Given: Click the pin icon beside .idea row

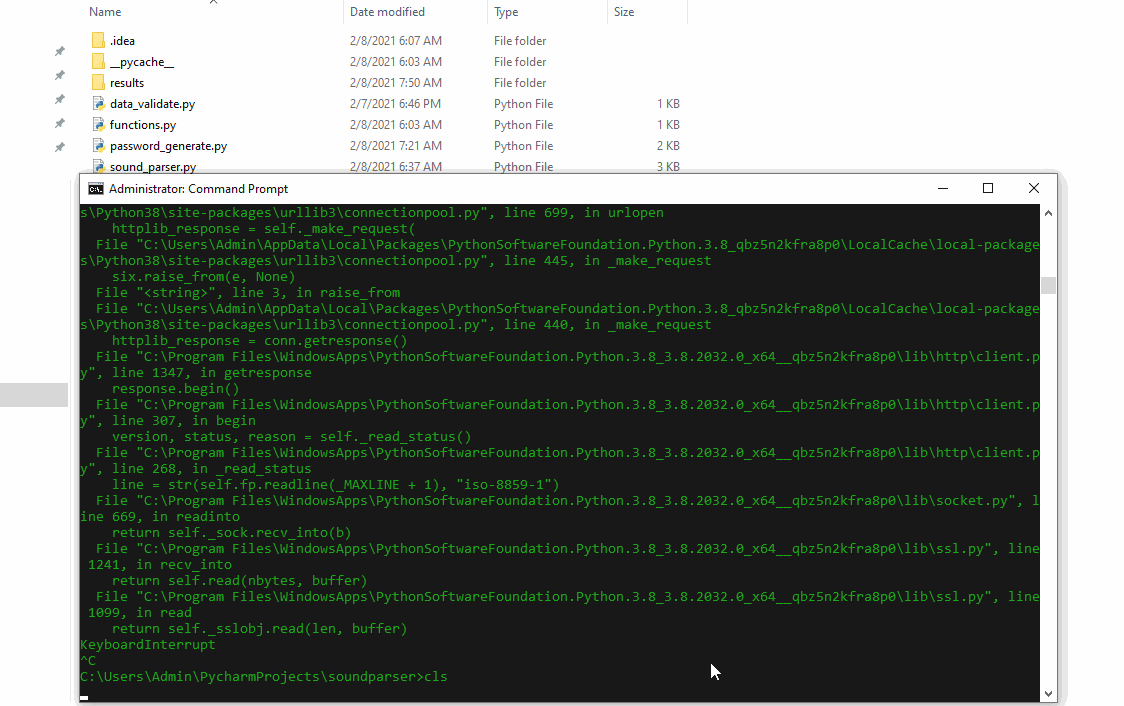Looking at the screenshot, I should [x=60, y=51].
